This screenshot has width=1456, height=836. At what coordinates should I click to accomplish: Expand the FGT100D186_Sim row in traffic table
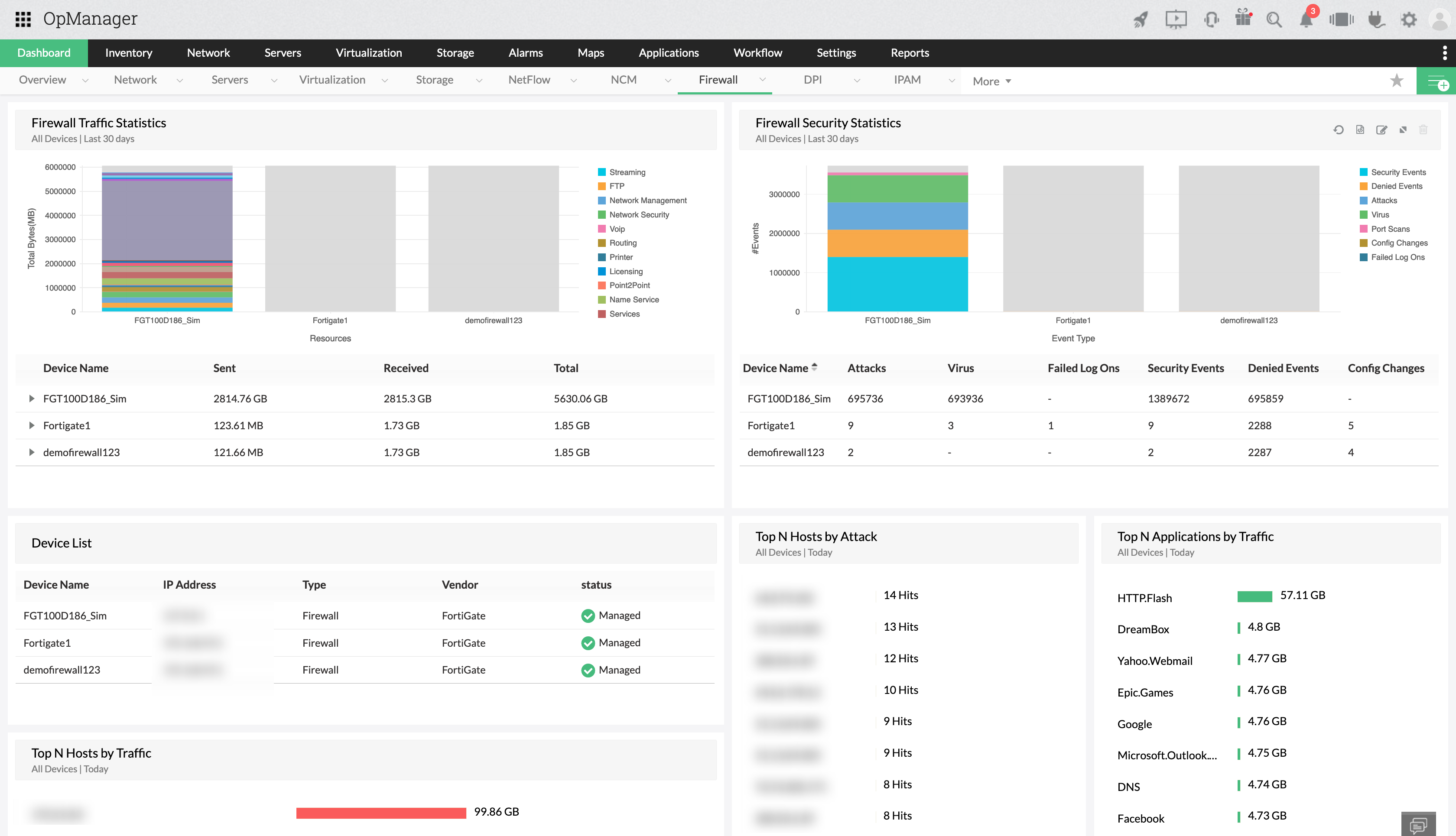pos(32,399)
